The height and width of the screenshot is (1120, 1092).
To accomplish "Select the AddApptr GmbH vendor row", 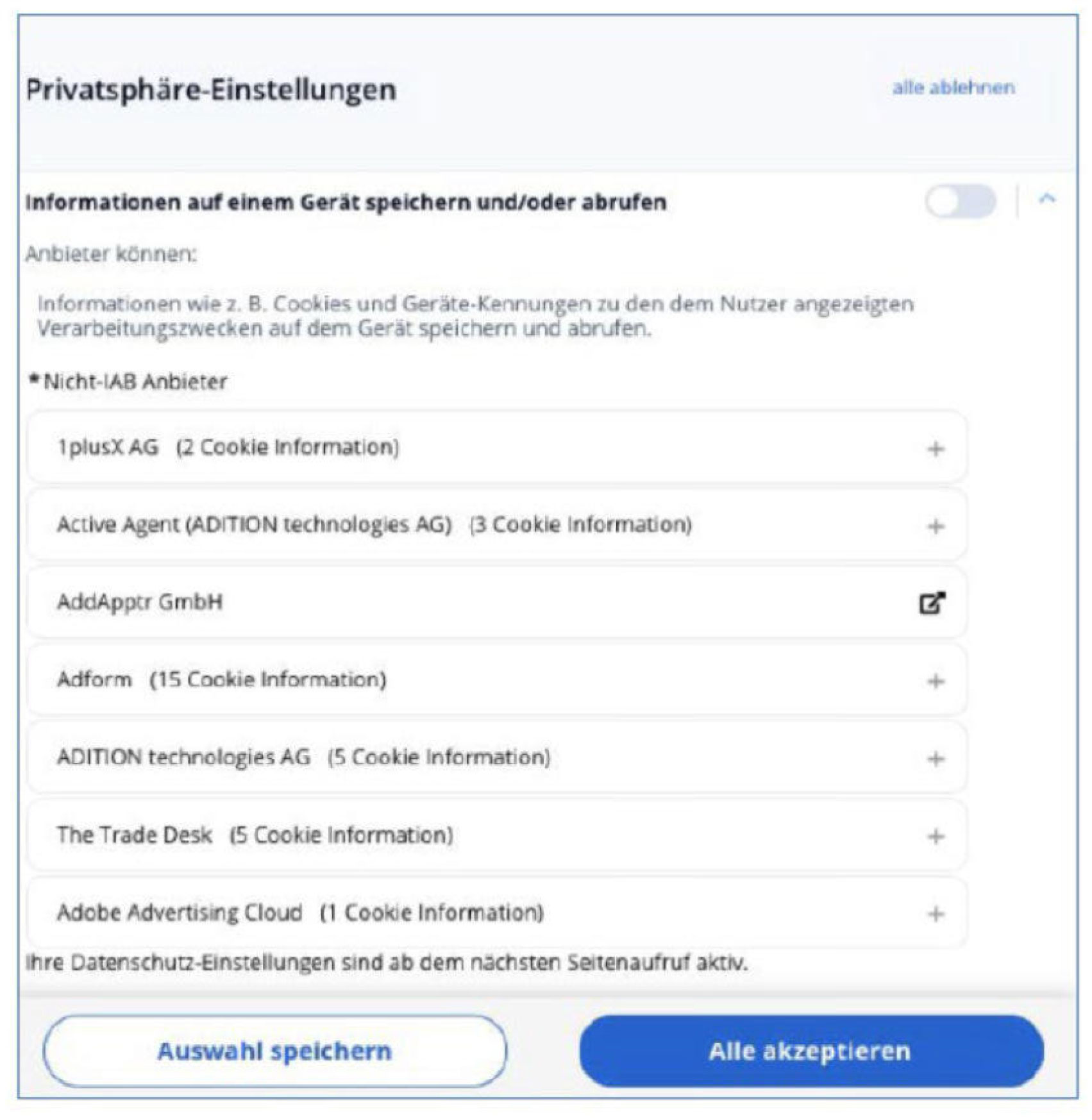I will click(x=140, y=602).
